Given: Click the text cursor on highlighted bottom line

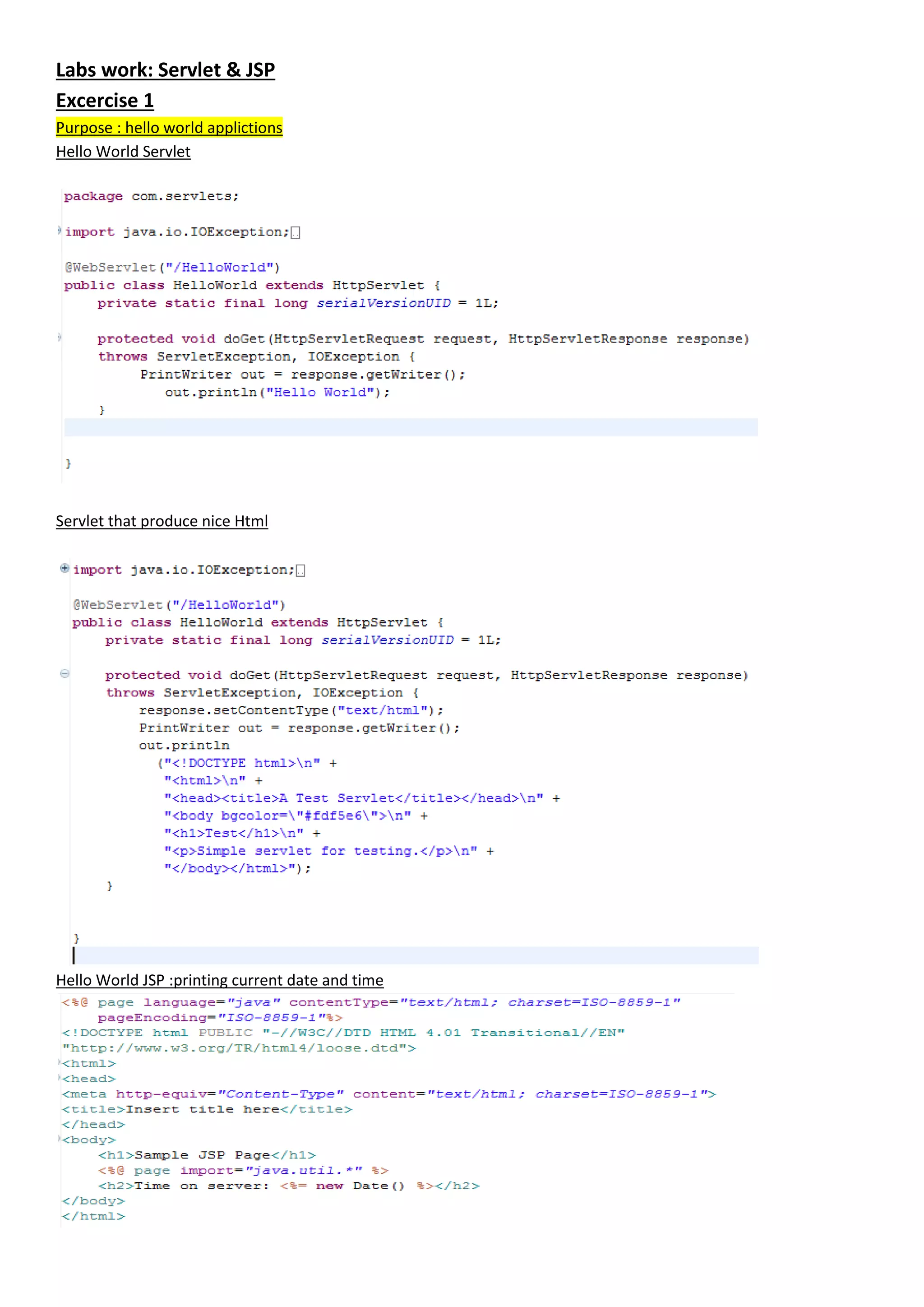Looking at the screenshot, I should (74, 955).
